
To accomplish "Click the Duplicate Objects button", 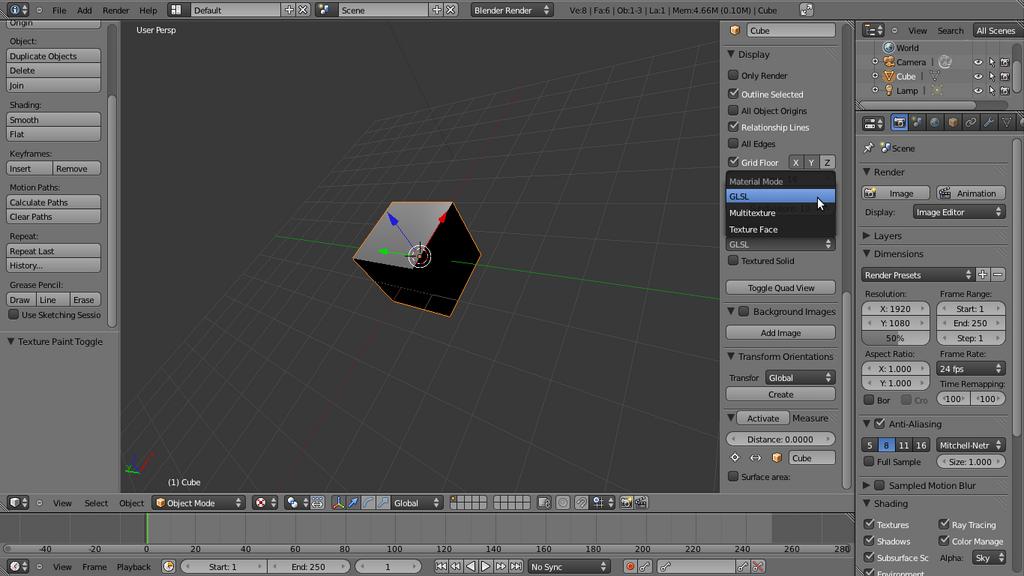I will [54, 56].
